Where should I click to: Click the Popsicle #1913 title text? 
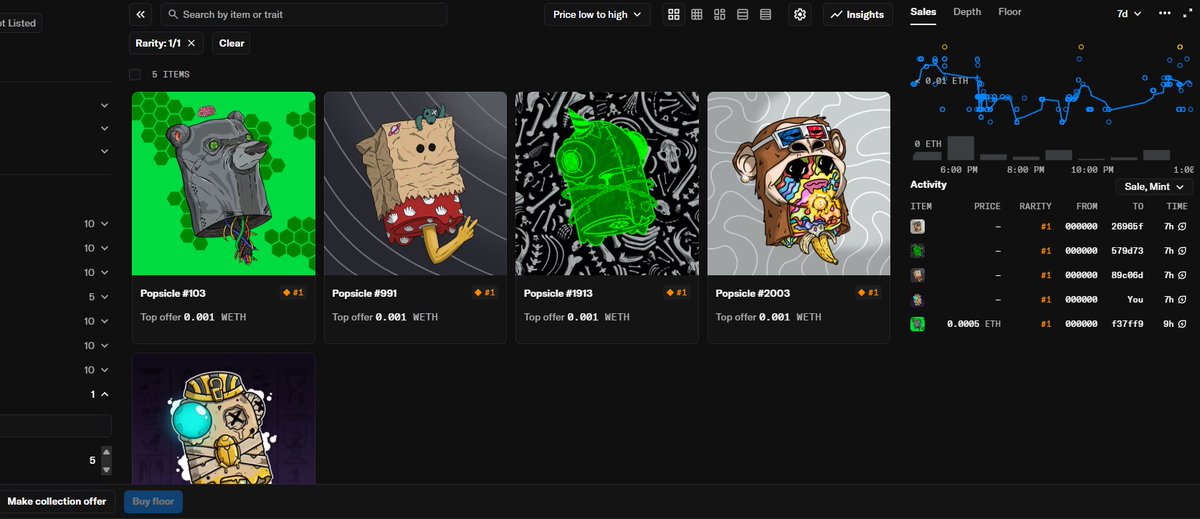click(x=559, y=293)
